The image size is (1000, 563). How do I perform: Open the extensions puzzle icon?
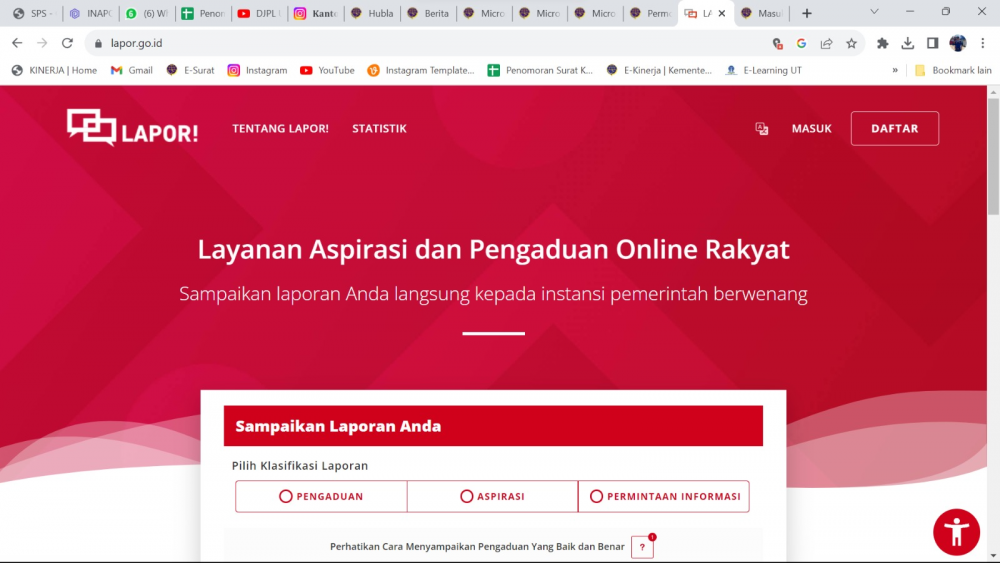click(x=883, y=43)
